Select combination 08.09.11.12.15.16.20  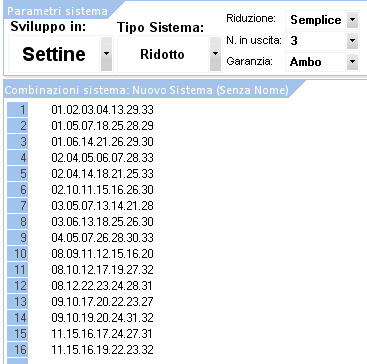(x=102, y=254)
